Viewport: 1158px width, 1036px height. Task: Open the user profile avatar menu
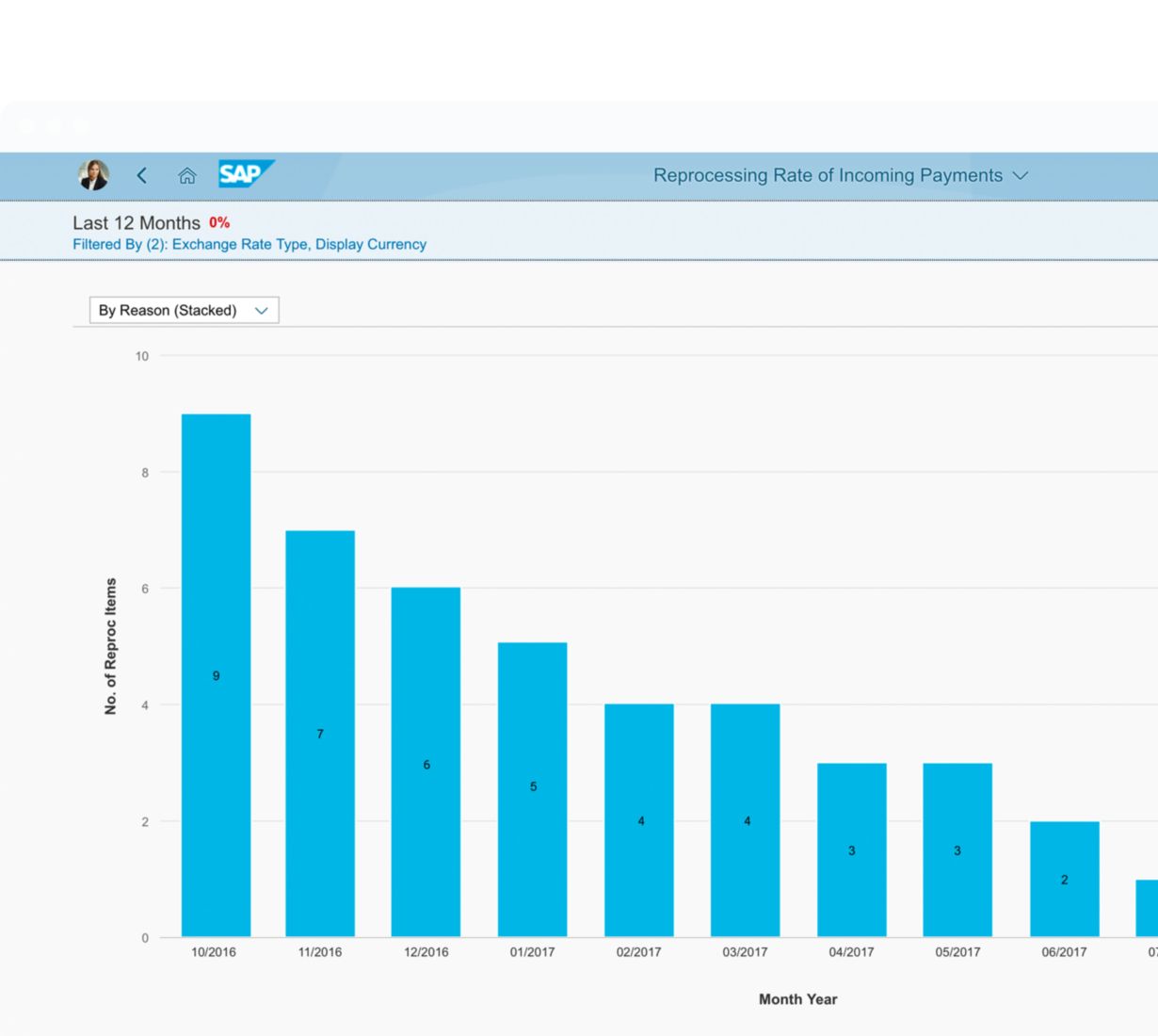click(93, 175)
